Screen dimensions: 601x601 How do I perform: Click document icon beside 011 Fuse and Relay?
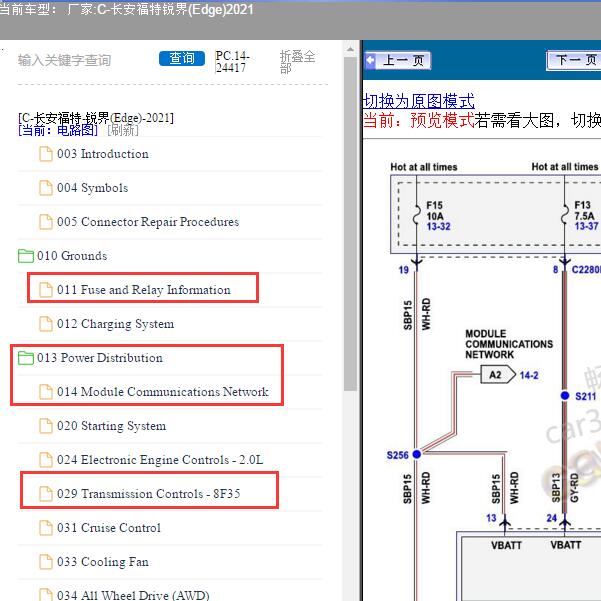coord(46,290)
